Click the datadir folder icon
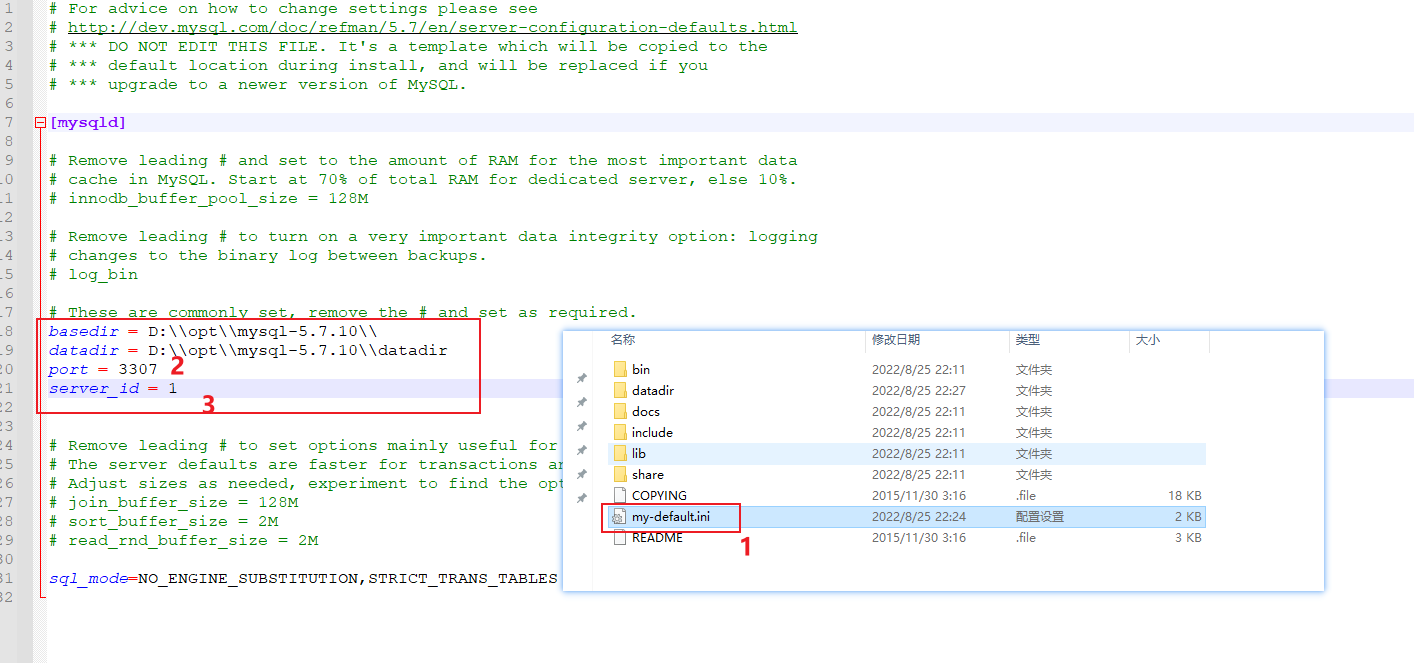 [x=618, y=391]
